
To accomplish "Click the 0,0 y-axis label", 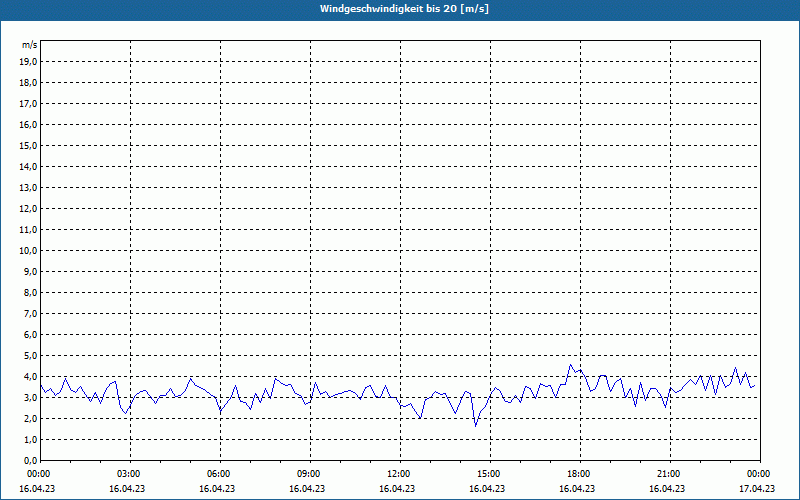I will coord(30,460).
